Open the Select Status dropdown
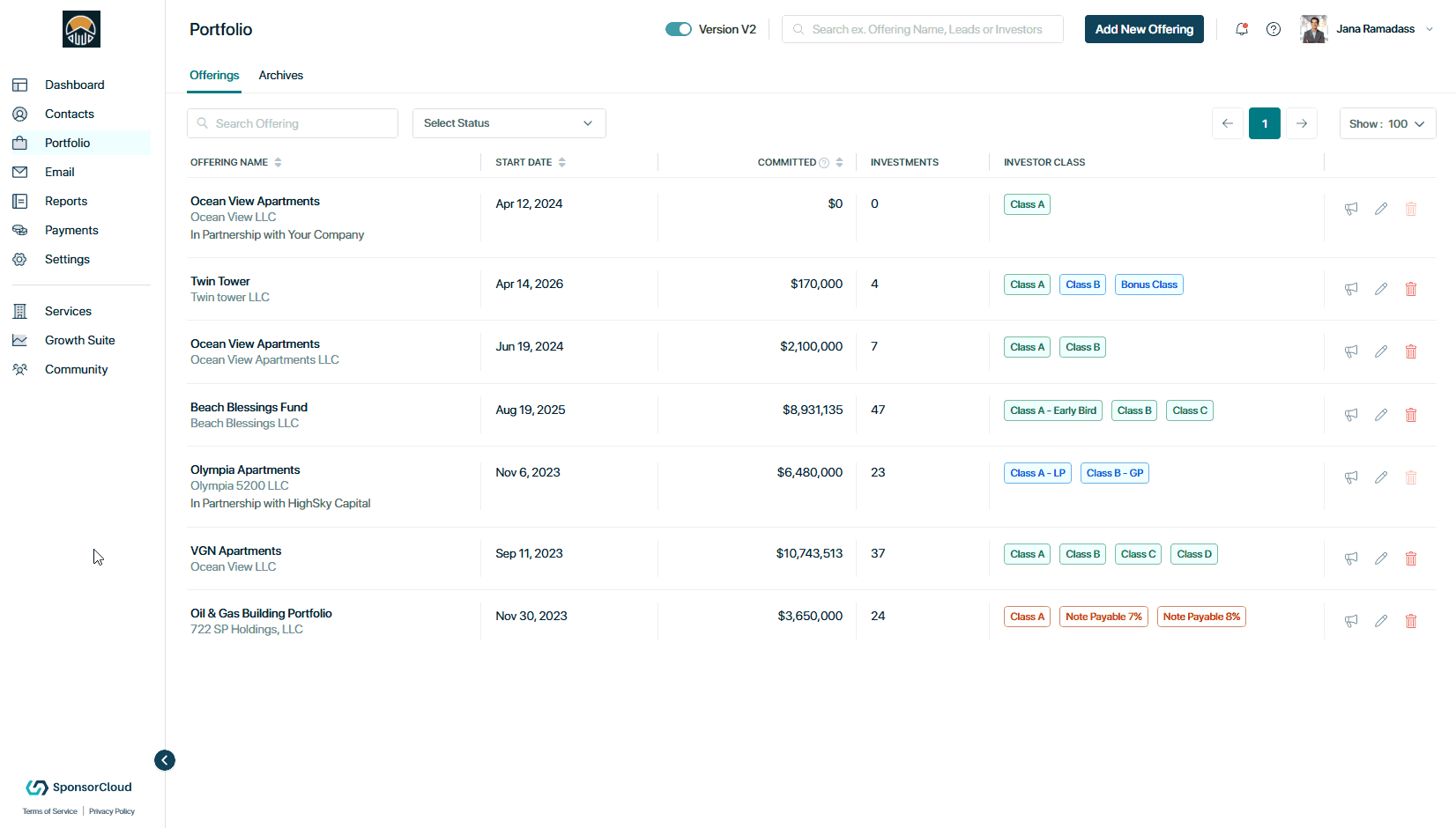 [509, 123]
